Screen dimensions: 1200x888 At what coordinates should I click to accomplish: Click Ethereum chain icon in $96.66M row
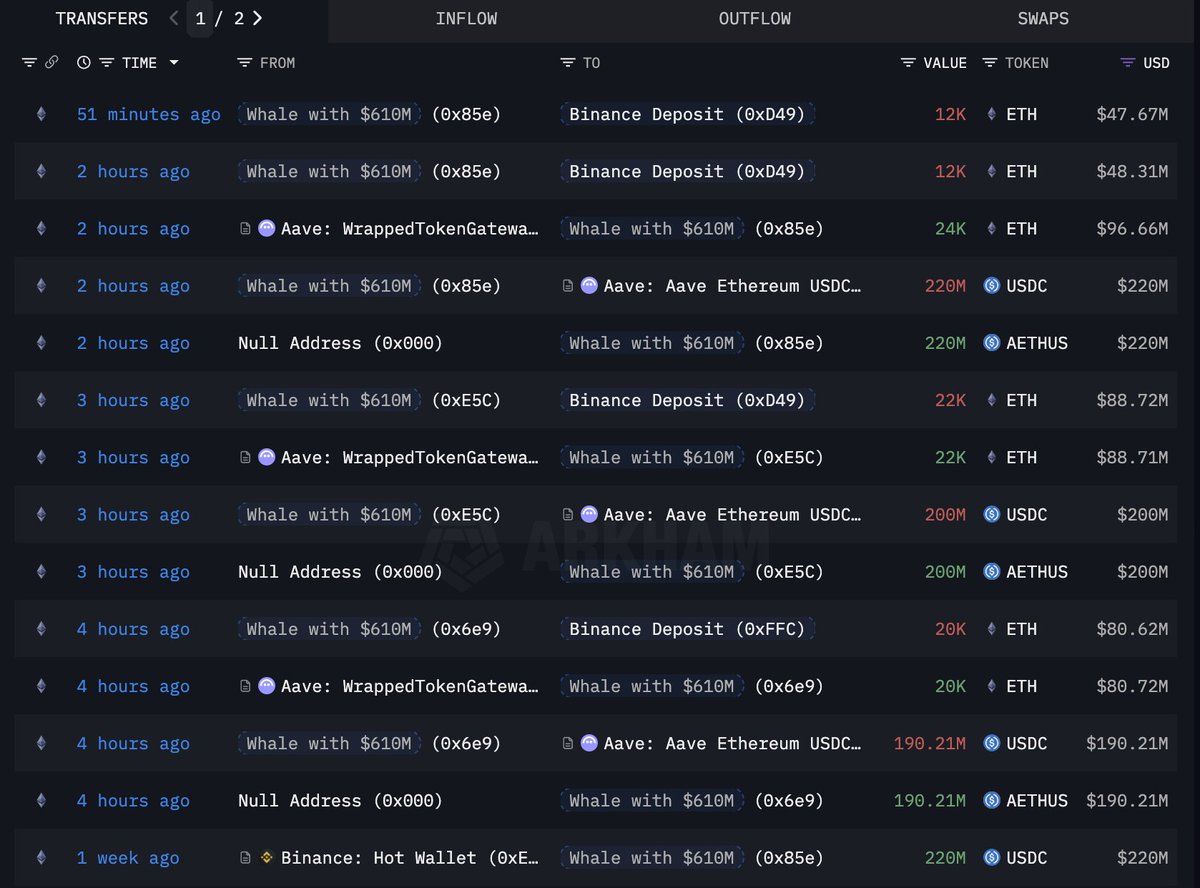pos(41,228)
